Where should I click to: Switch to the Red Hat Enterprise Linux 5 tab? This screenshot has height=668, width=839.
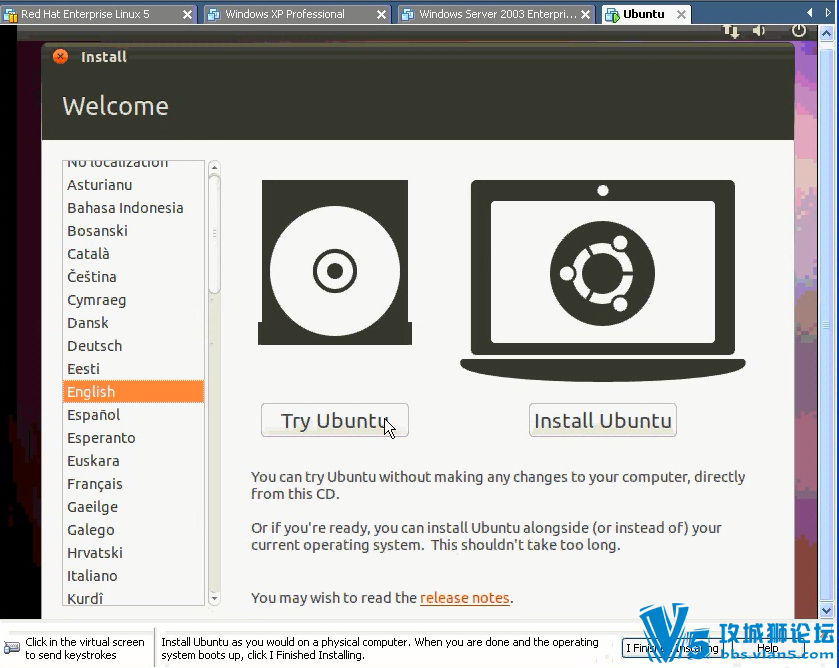point(98,14)
